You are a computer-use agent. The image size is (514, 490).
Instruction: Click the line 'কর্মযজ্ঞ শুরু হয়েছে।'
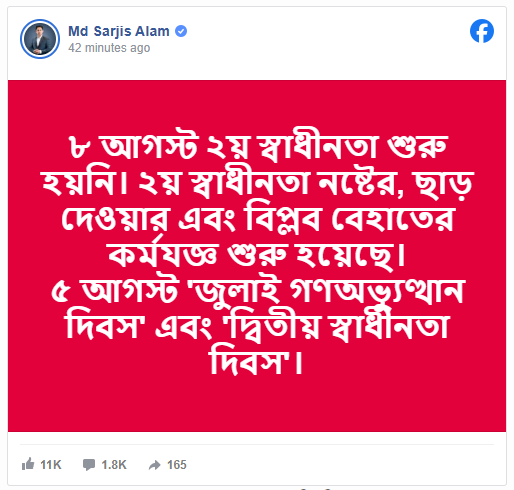tap(257, 254)
